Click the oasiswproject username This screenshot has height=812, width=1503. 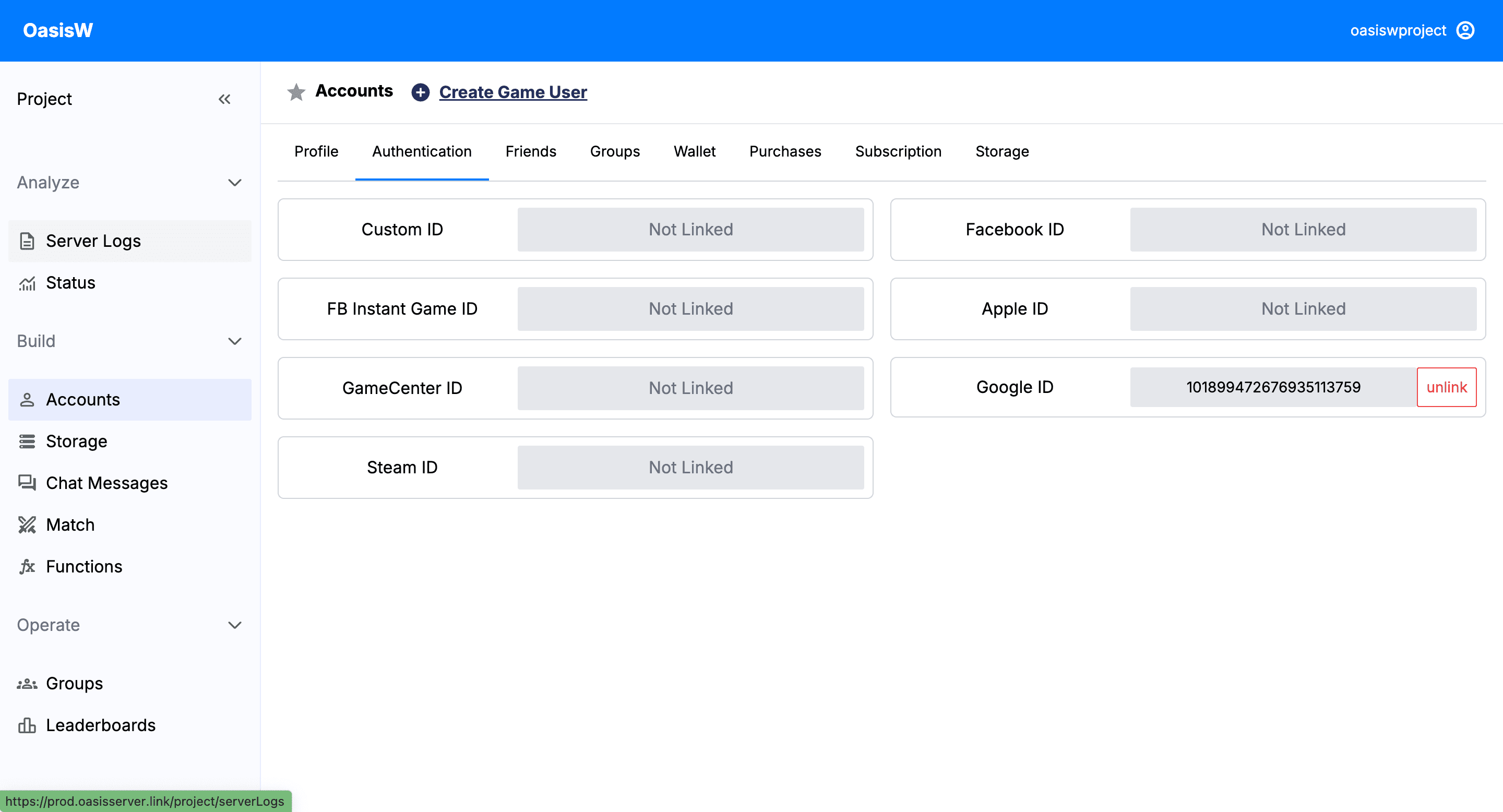[x=1398, y=30]
